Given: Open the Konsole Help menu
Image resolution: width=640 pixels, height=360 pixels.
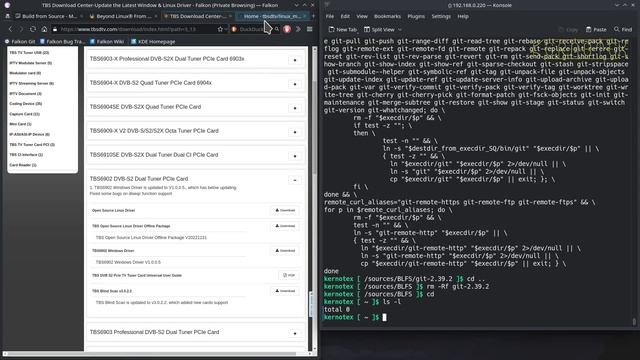Looking at the screenshot, I should [x=463, y=16].
